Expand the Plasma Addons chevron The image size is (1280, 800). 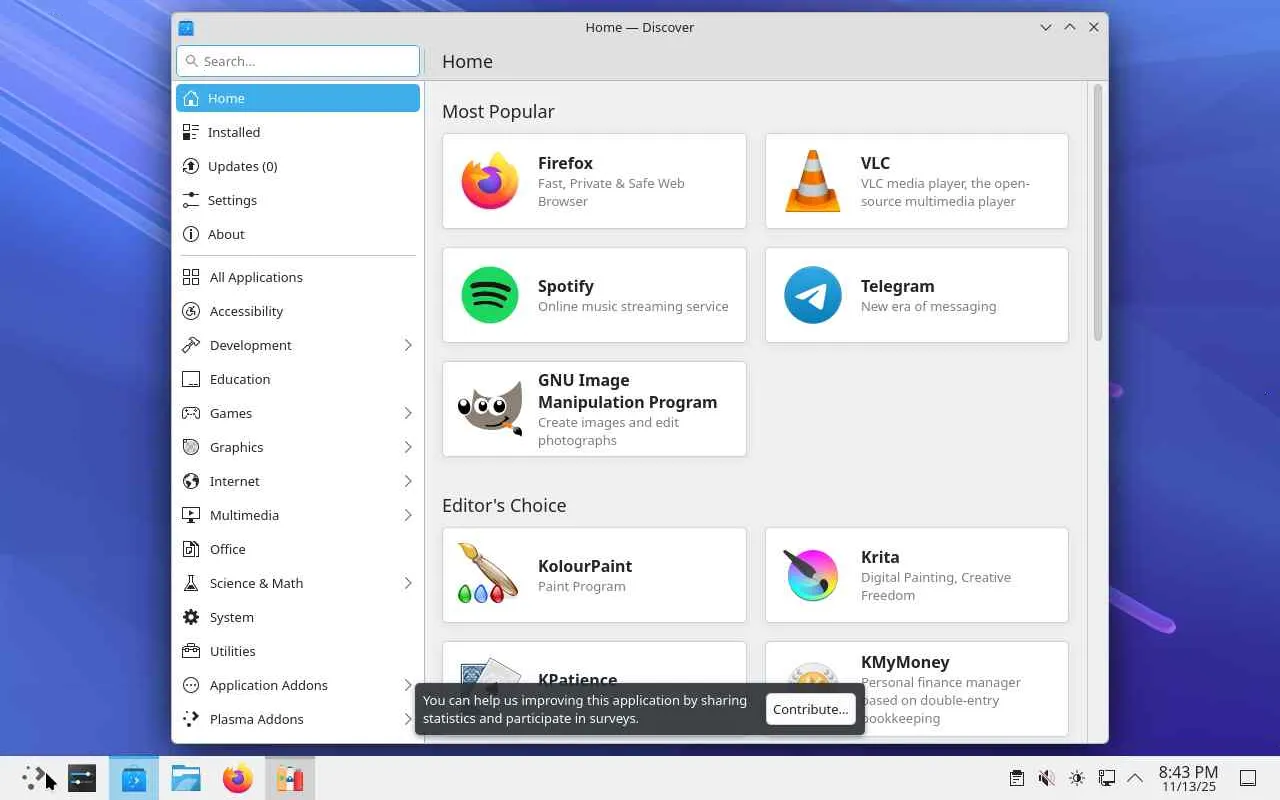408,719
